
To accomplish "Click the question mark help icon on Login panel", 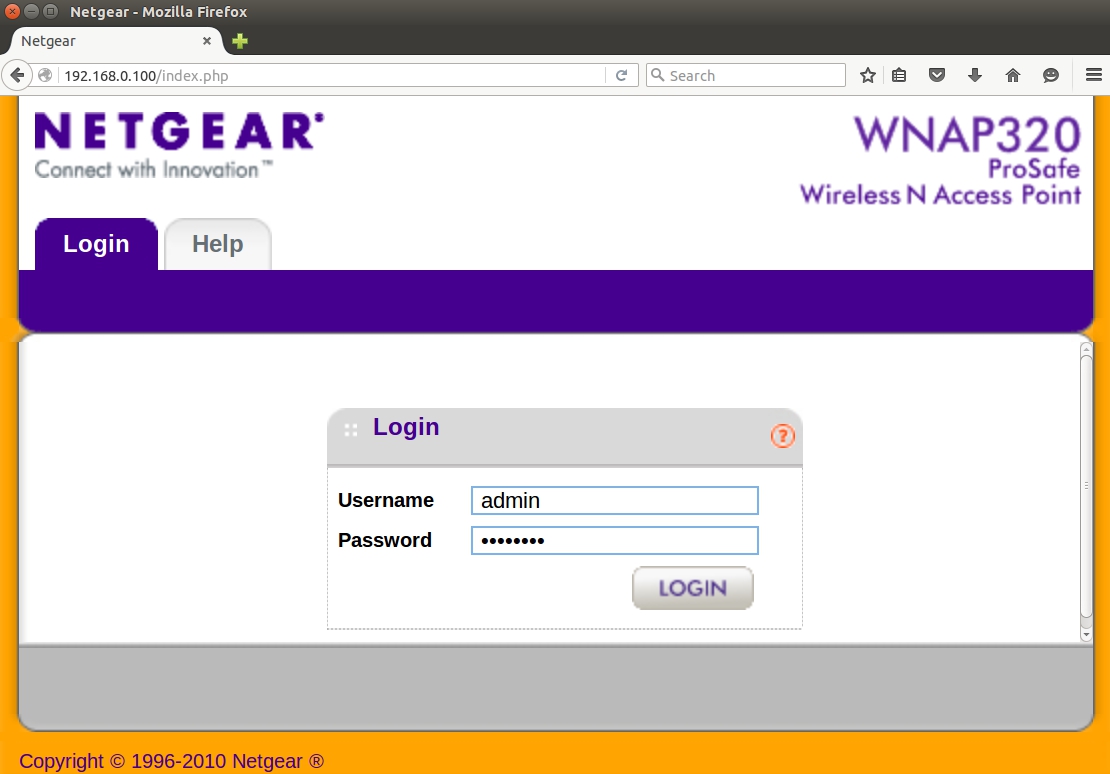I will [781, 435].
